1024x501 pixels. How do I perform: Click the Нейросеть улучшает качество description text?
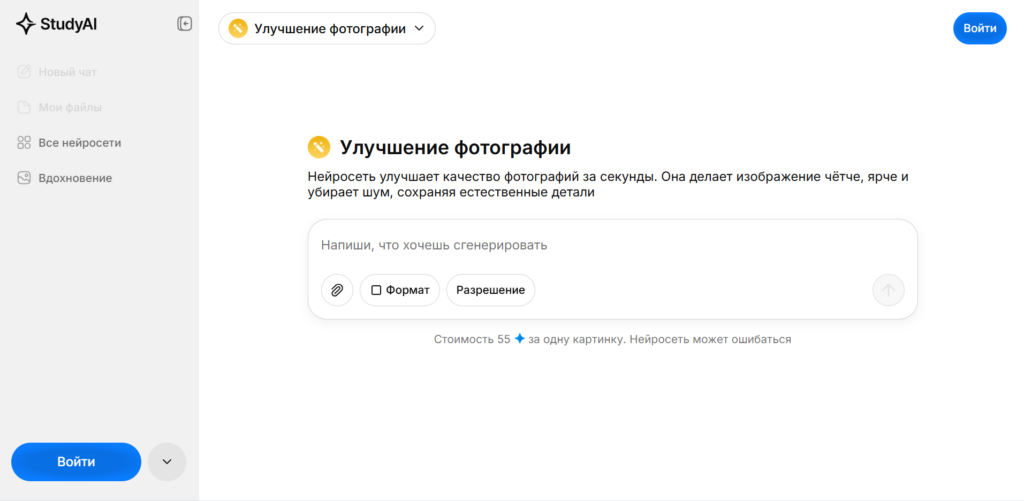click(608, 185)
